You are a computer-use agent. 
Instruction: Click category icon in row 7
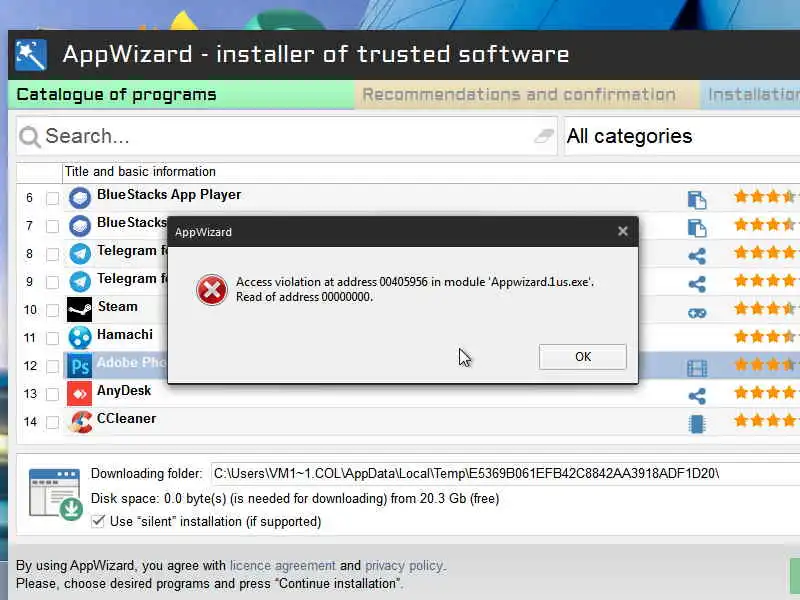[x=697, y=228]
